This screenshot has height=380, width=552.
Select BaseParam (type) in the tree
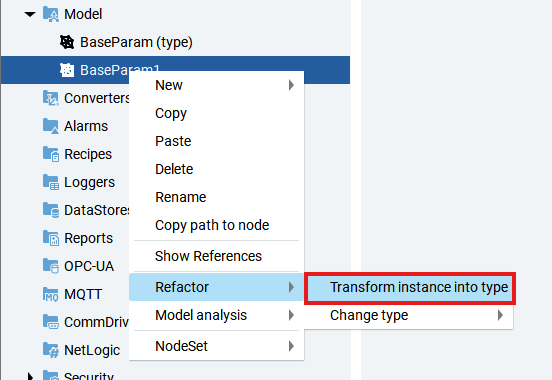(136, 42)
